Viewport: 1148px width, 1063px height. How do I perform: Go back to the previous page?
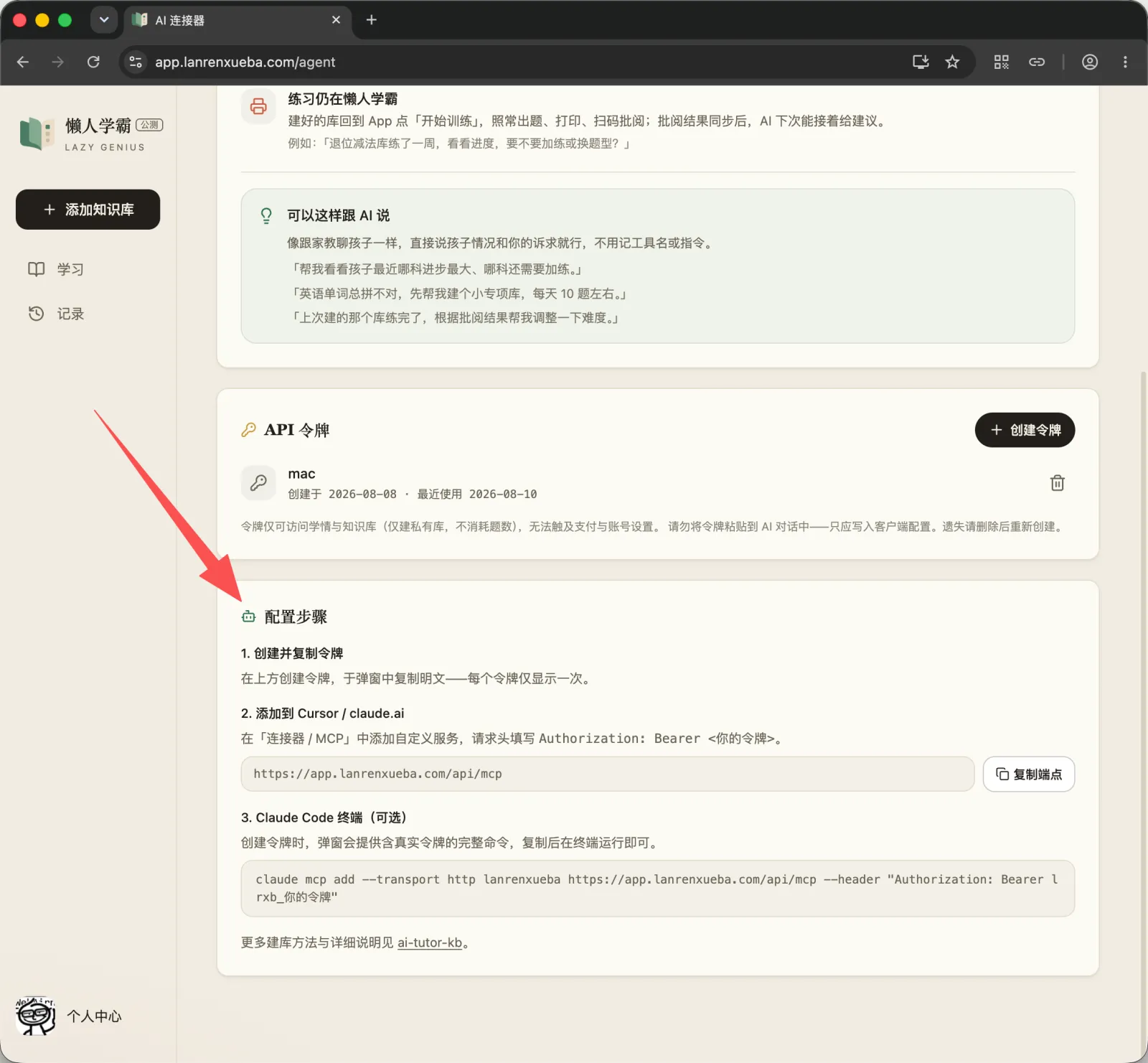23,62
